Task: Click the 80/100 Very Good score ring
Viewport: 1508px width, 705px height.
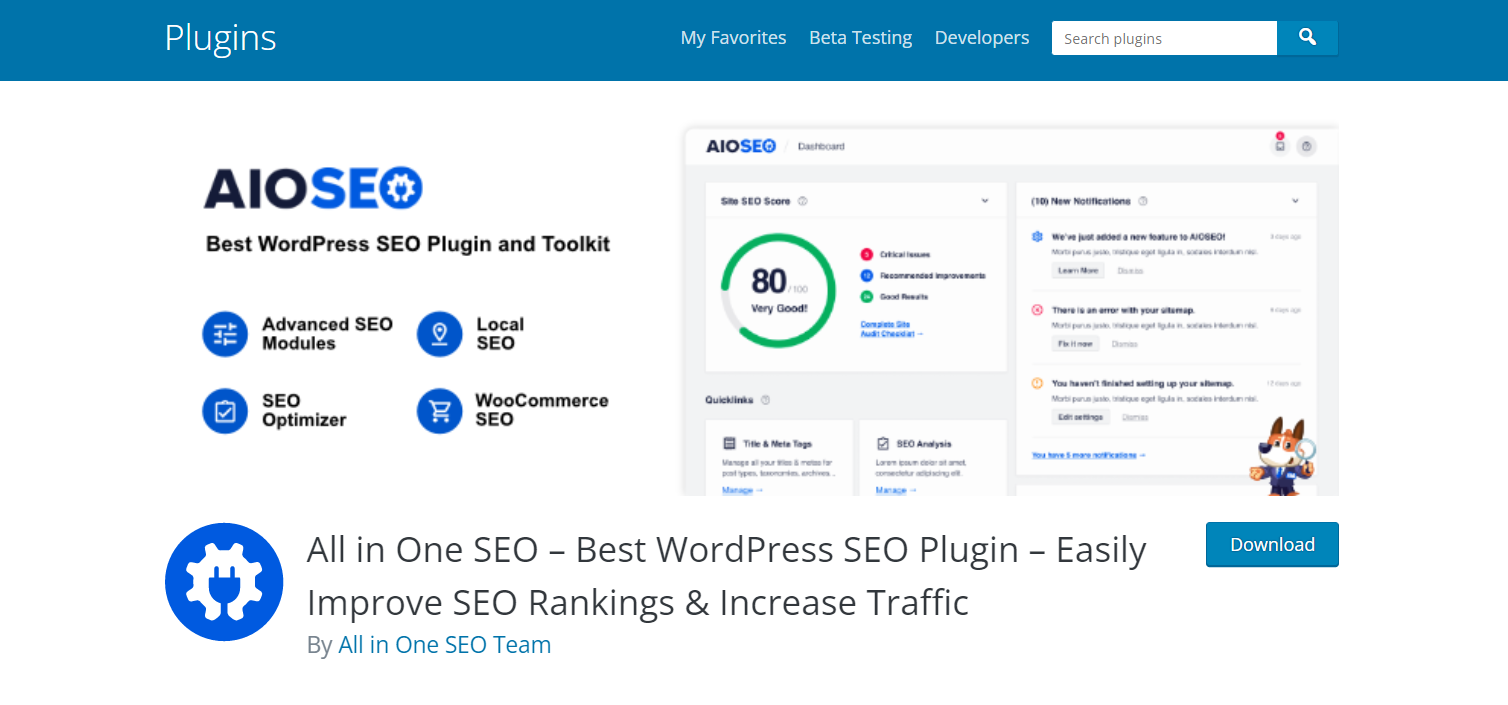Action: tap(778, 291)
